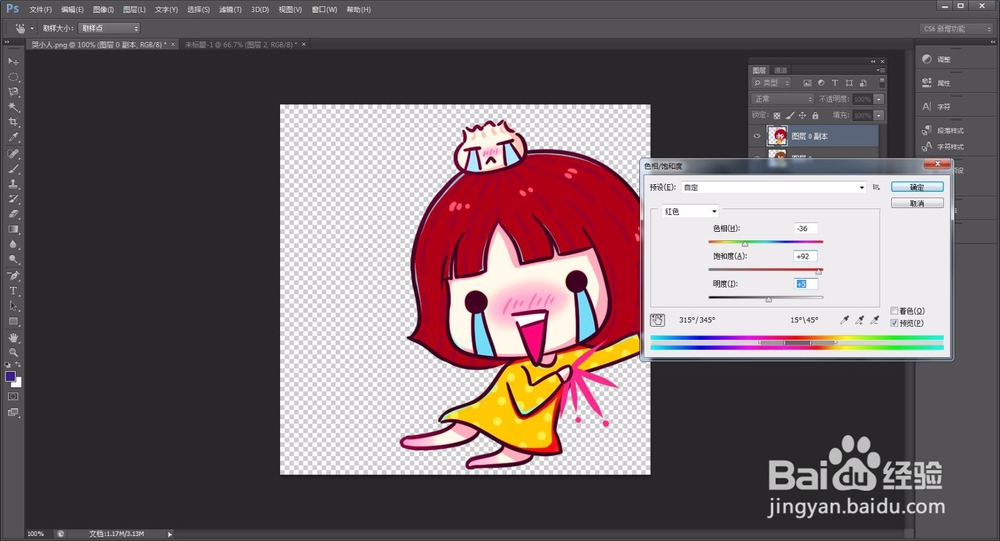Click the on-image adjustment hand icon
Screen dimensions: 1000x541
click(x=657, y=320)
